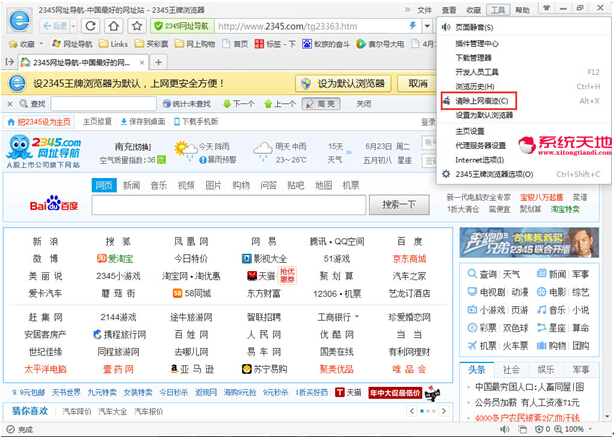This screenshot has height=439, width=614.
Task: Close the 2345网址导航 tab
Action: click(142, 62)
